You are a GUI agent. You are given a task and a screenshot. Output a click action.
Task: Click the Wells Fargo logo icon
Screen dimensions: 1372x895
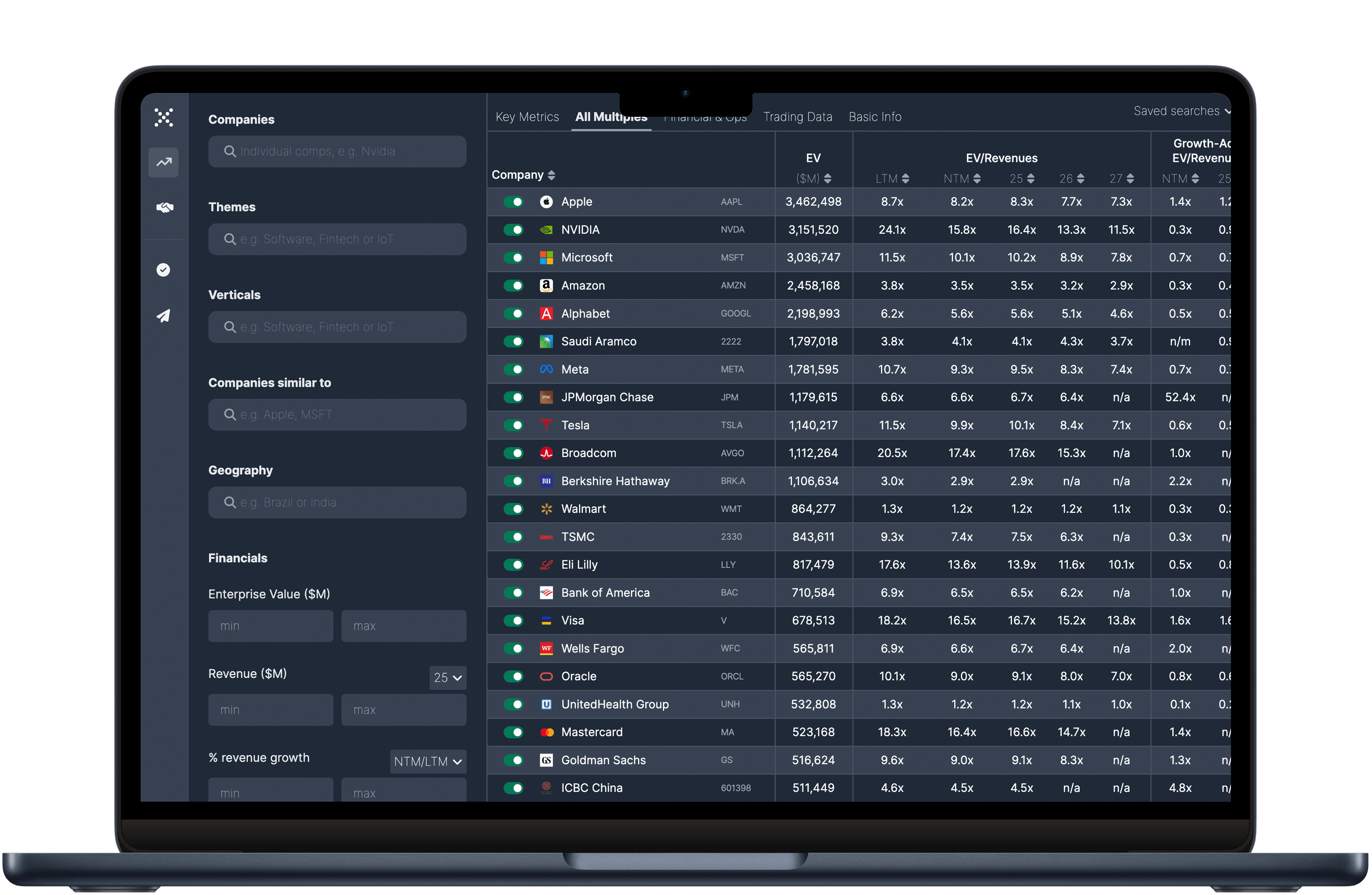click(x=546, y=648)
